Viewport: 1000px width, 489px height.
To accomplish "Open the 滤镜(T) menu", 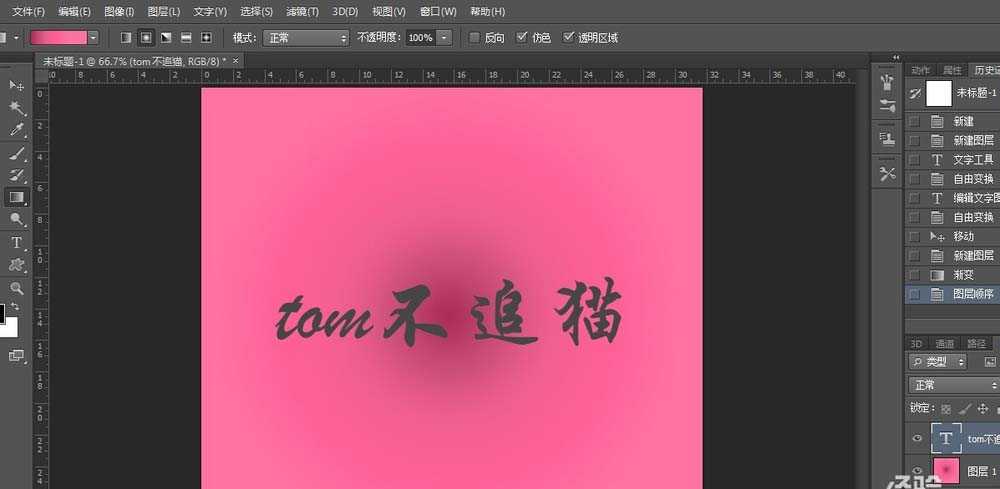I will [302, 11].
